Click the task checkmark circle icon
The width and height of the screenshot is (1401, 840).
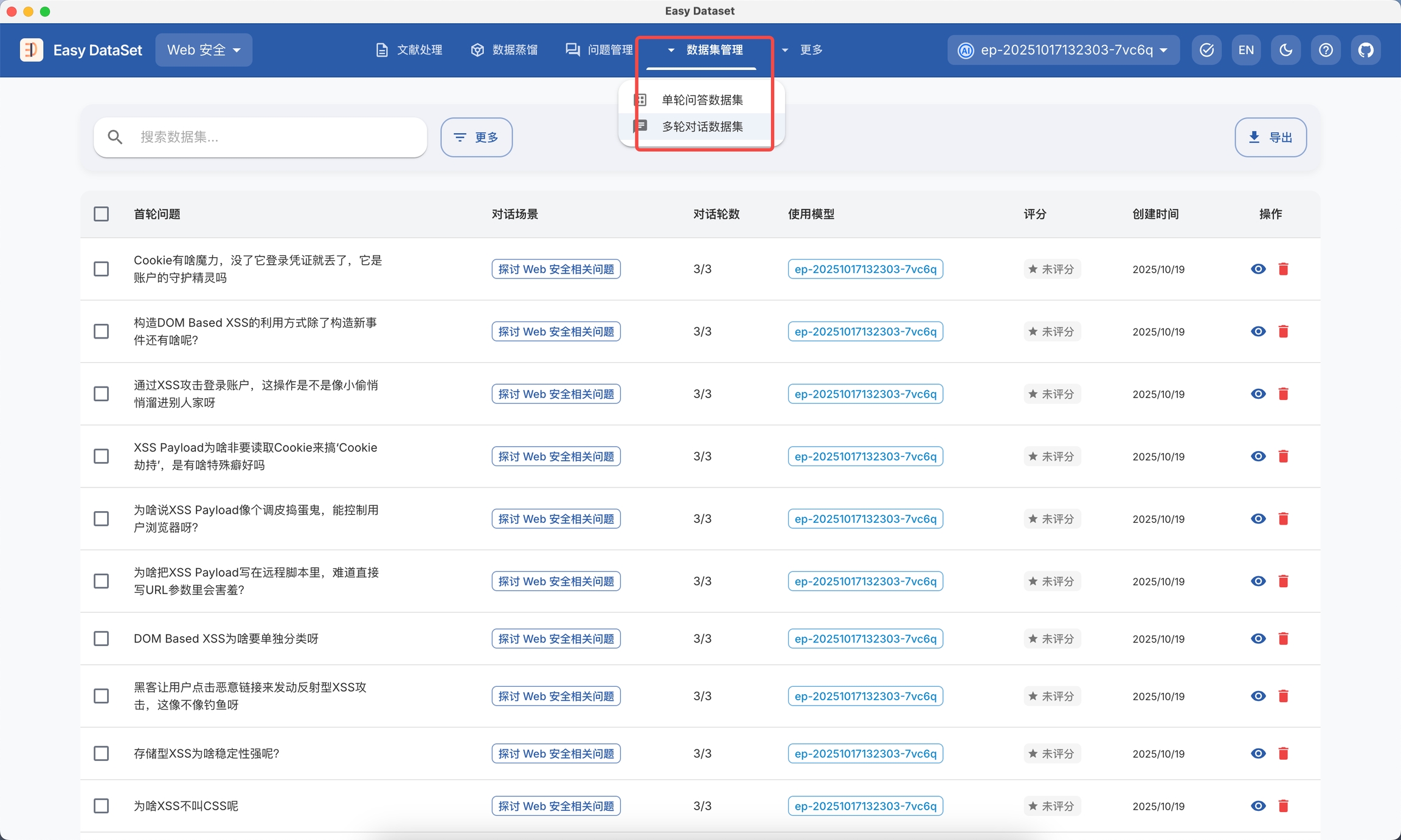(1206, 50)
